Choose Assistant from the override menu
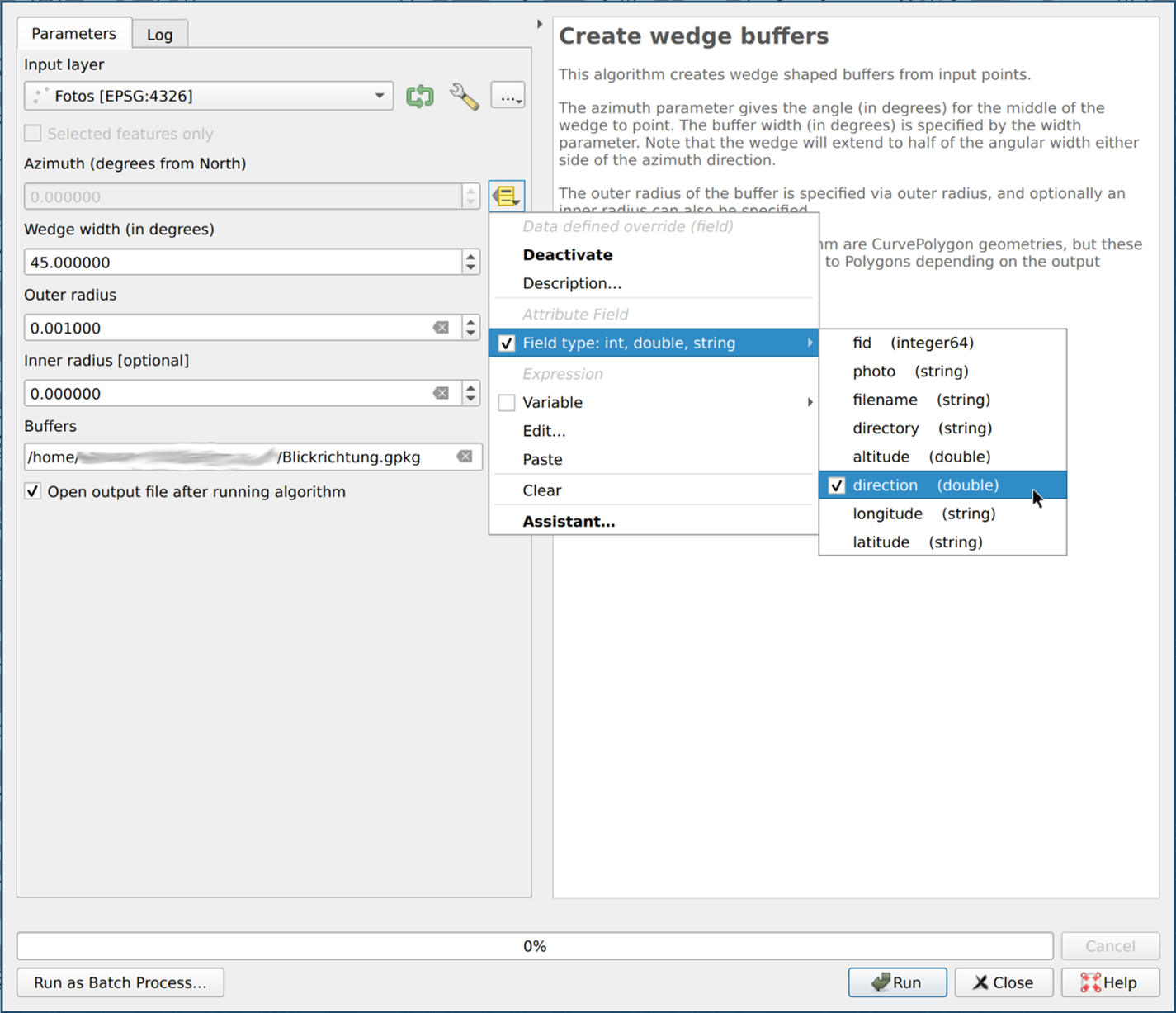The image size is (1176, 1013). pos(568,521)
